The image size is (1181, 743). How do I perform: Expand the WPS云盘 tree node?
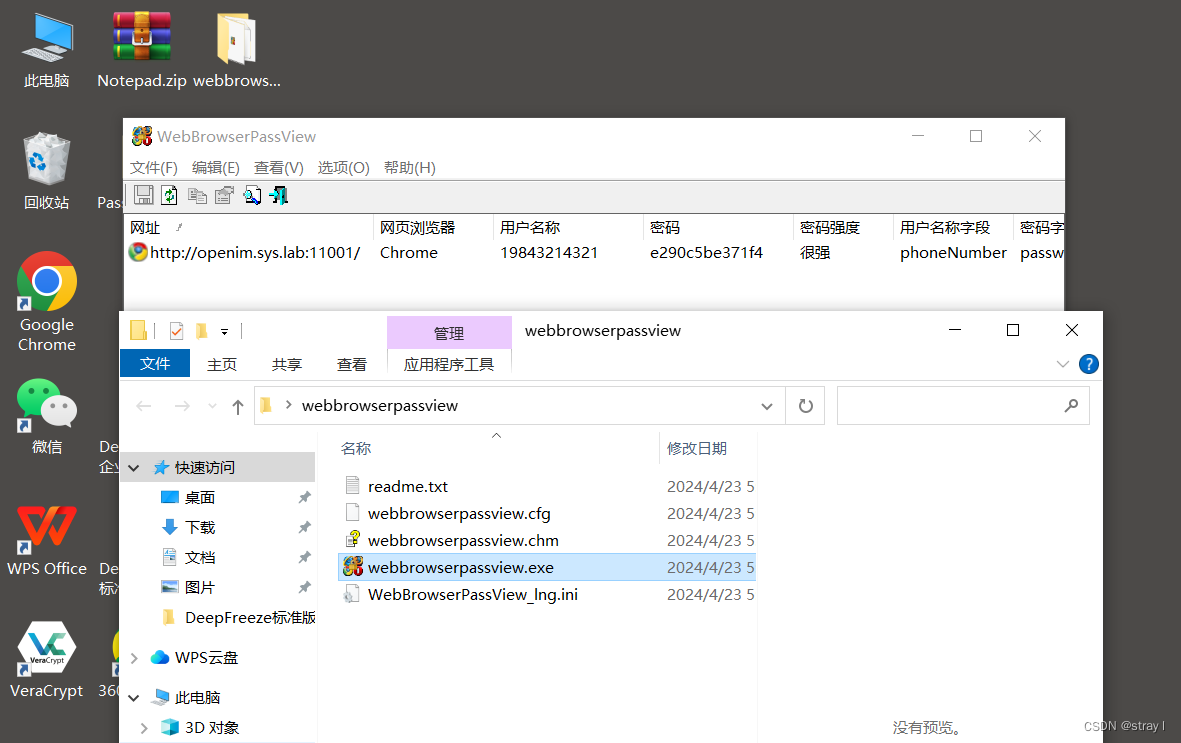click(134, 658)
